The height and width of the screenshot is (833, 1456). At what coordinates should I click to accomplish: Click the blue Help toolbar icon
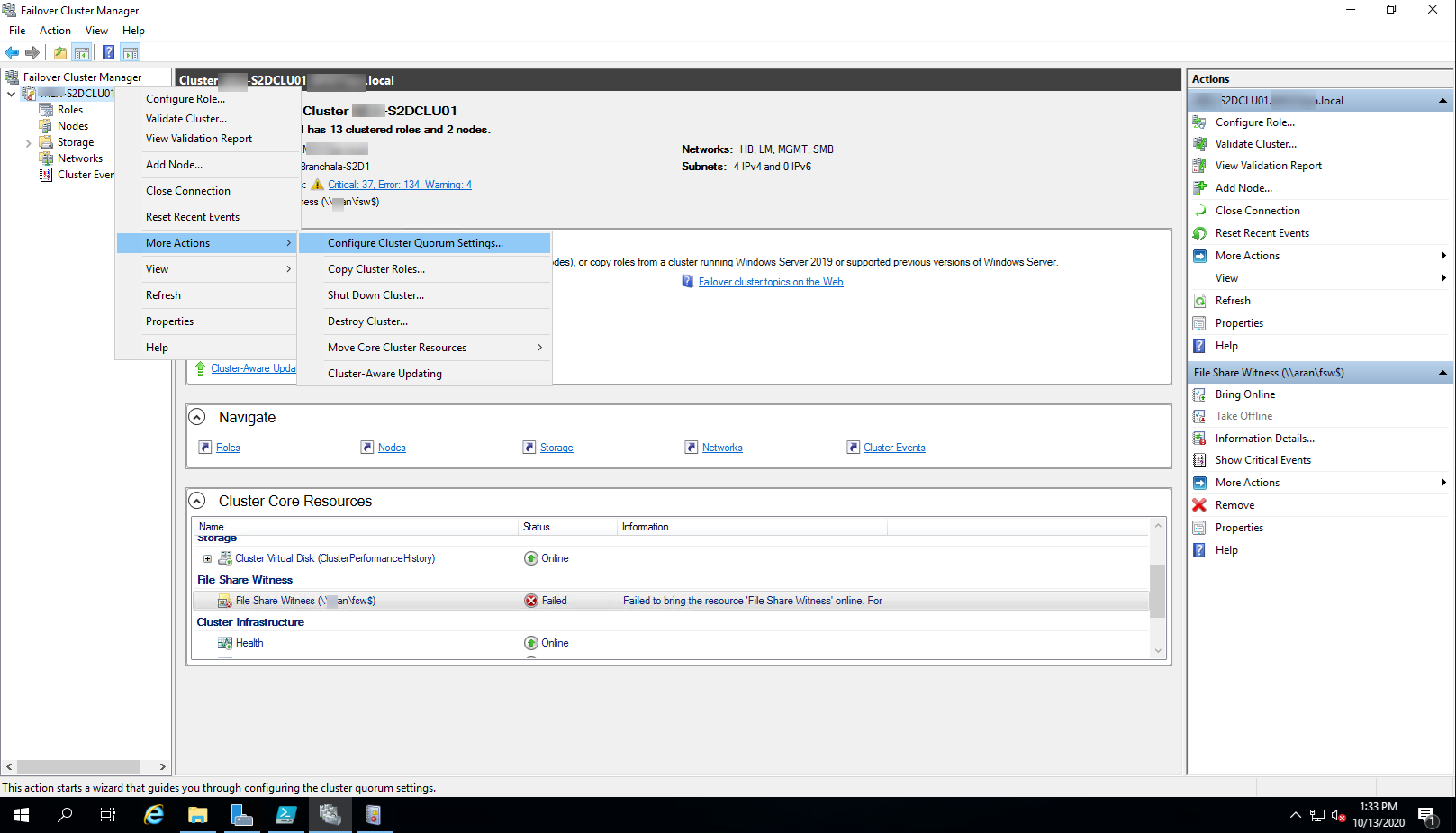tap(109, 52)
